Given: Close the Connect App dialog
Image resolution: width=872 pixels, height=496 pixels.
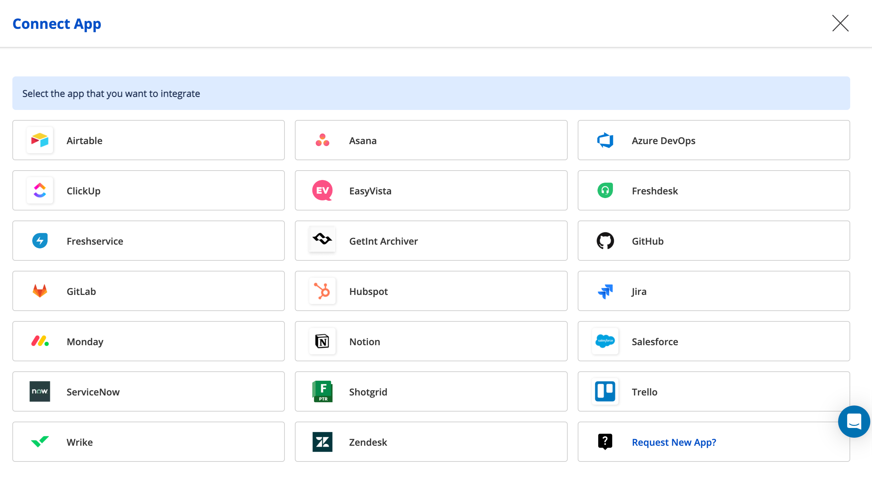Looking at the screenshot, I should click(x=840, y=23).
